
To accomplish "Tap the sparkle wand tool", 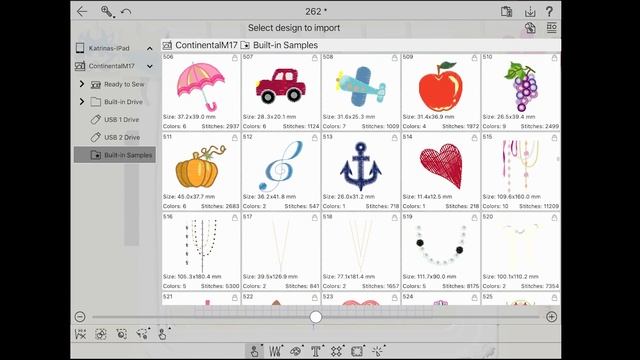I will (x=378, y=351).
